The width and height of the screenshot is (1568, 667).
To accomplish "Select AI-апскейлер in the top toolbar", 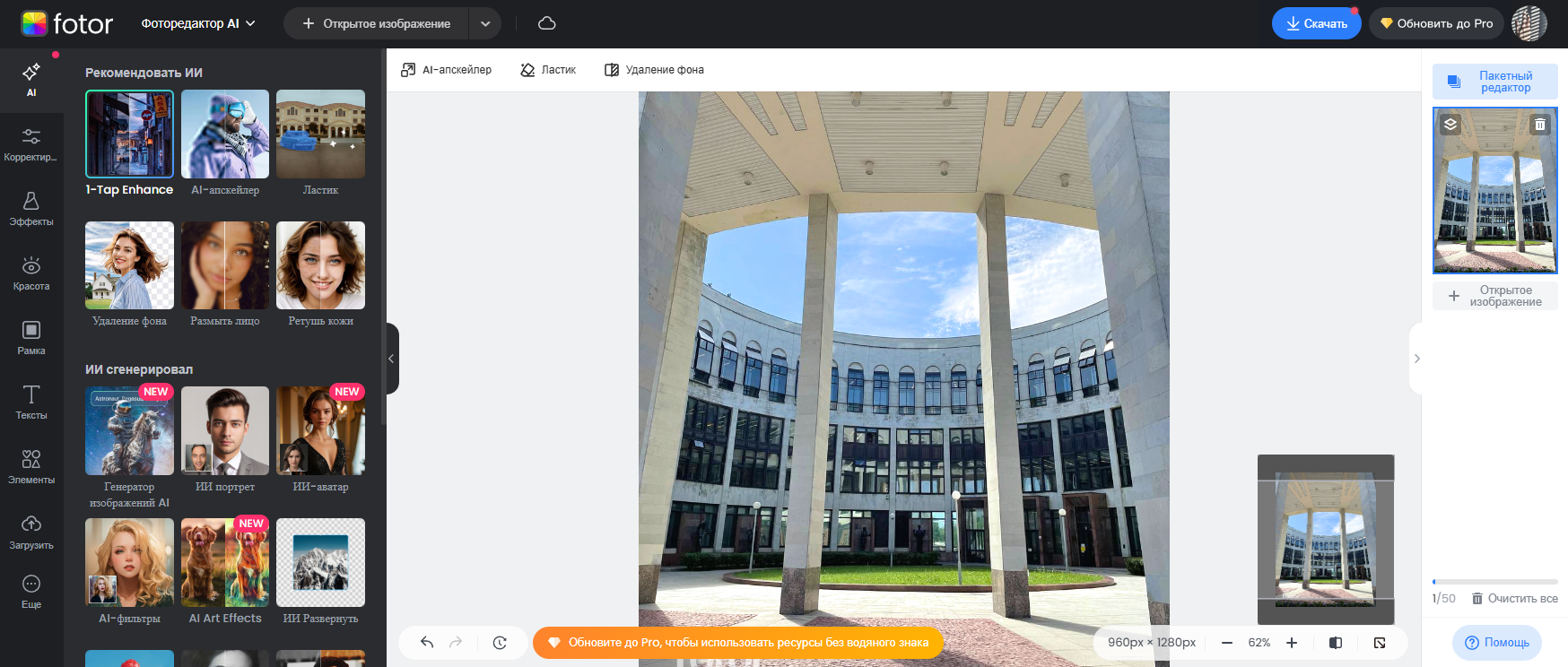I will point(446,70).
